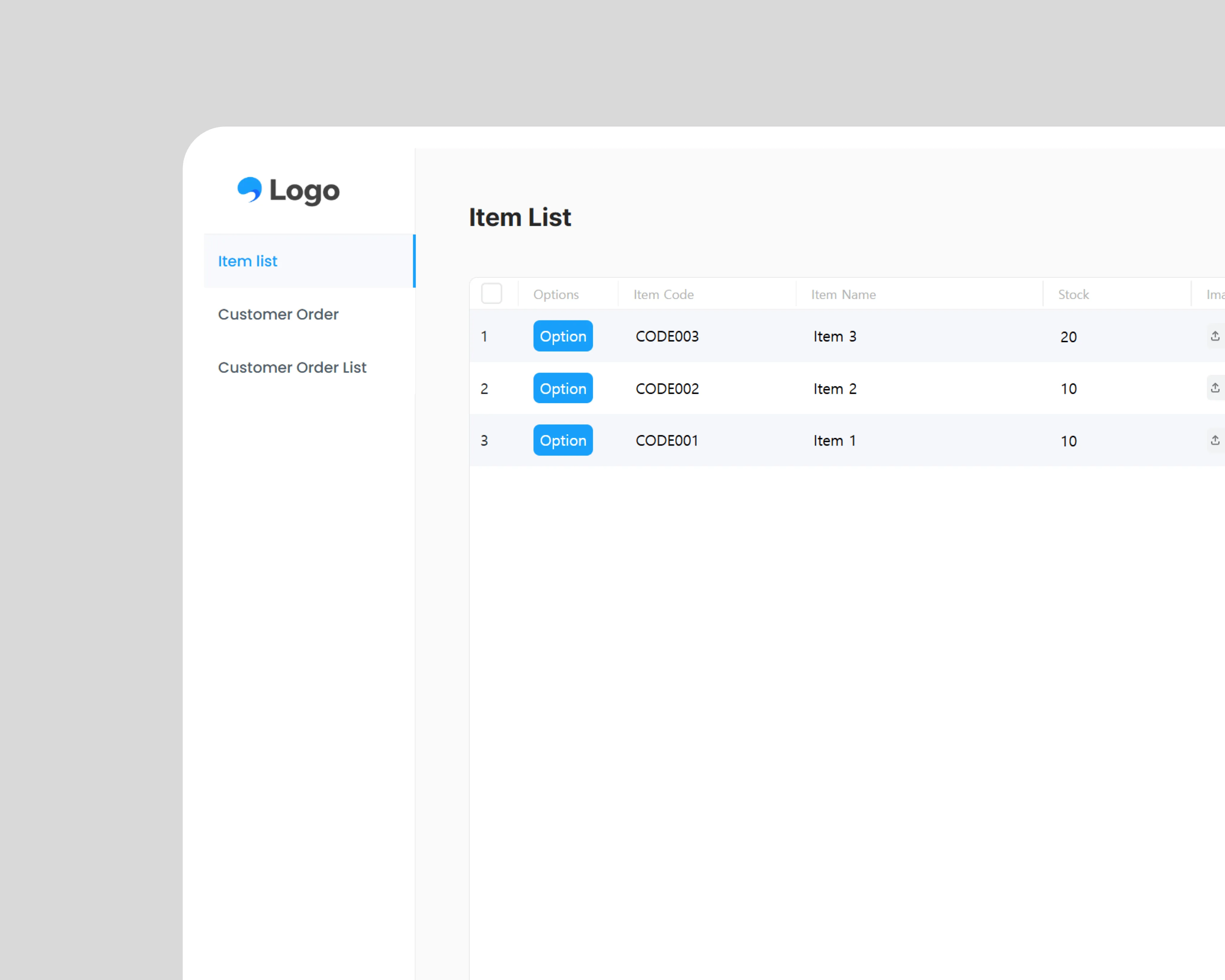Open the Customer Order page
The width and height of the screenshot is (1225, 980).
click(278, 314)
